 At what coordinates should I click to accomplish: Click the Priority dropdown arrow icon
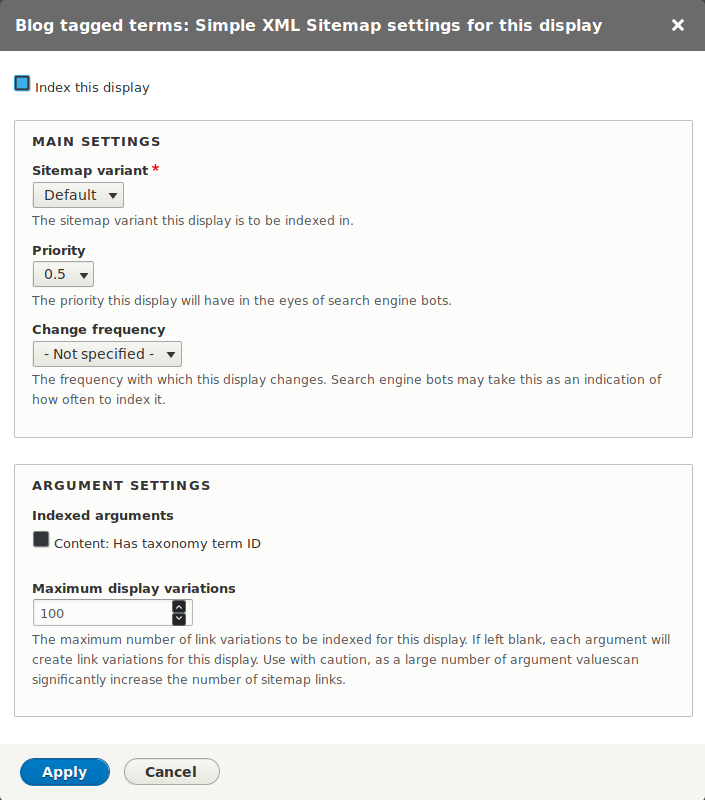83,274
